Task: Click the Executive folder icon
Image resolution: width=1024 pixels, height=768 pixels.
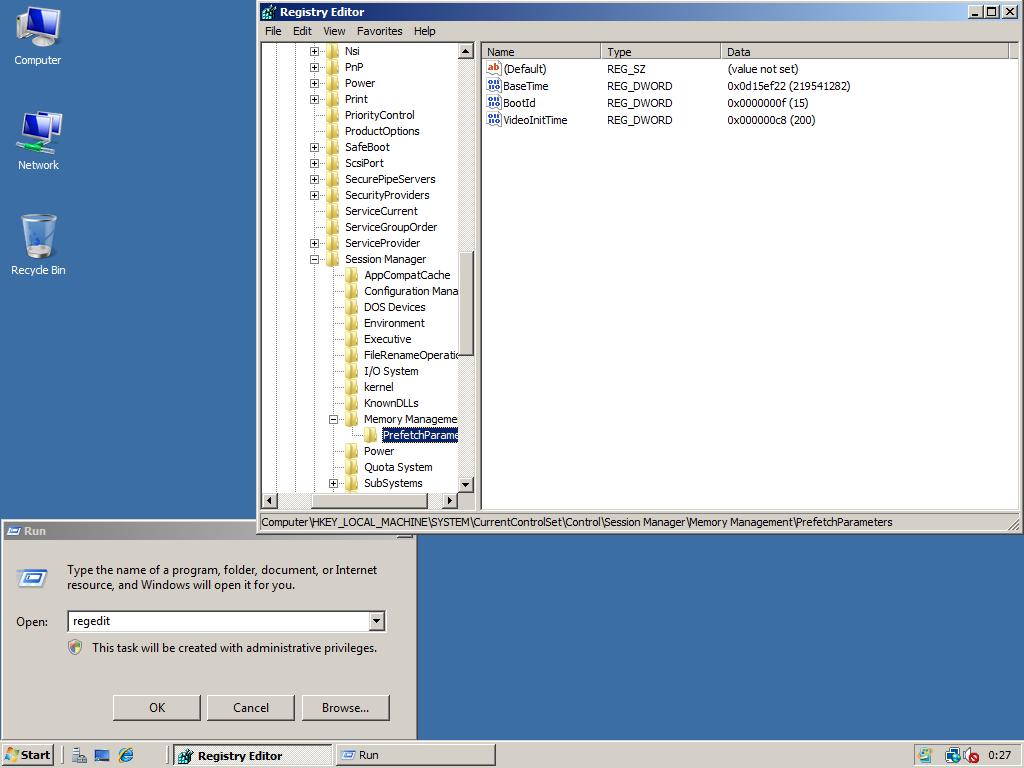Action: [x=352, y=339]
